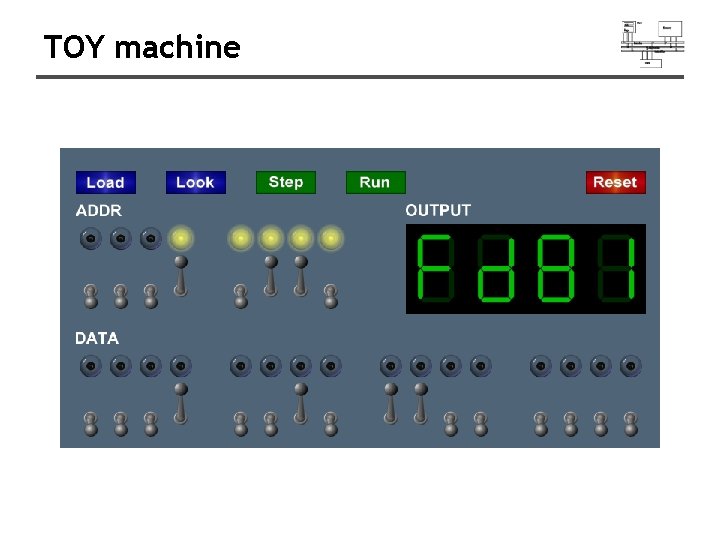Click the first unlit ADDR LED
The width and height of the screenshot is (720, 540).
[91, 238]
